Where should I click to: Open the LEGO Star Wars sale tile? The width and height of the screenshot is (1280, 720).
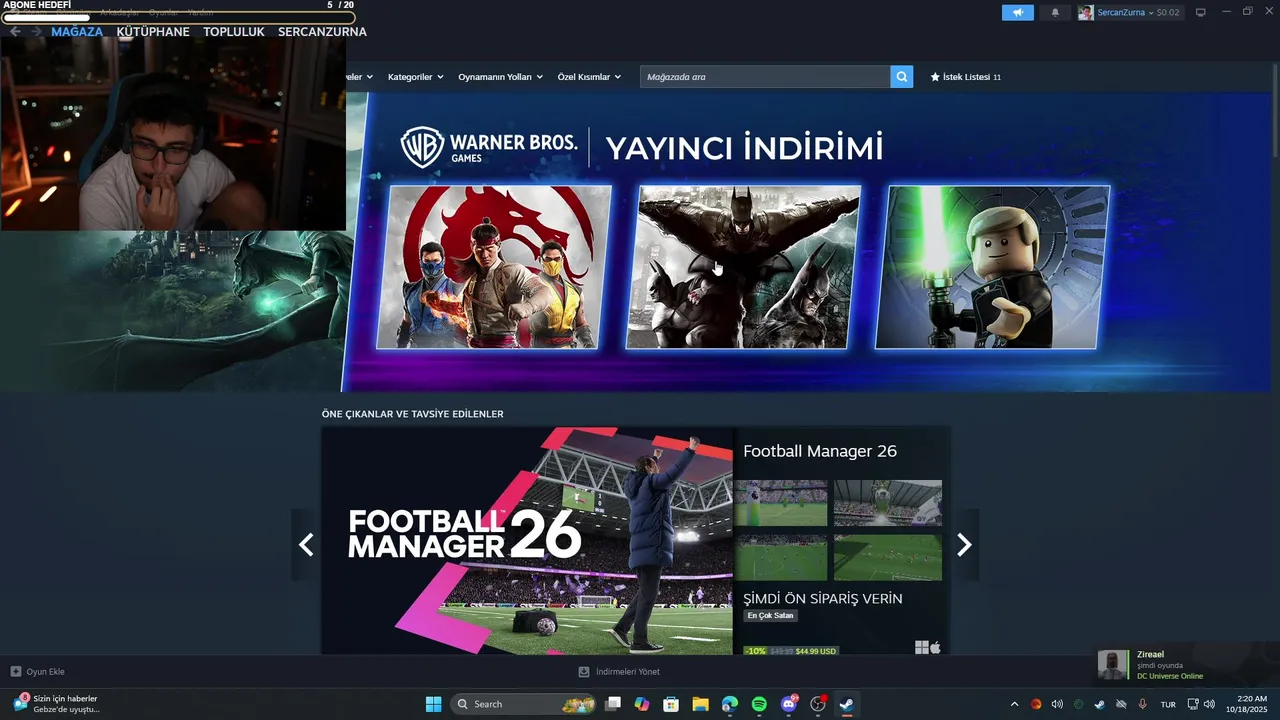[992, 267]
